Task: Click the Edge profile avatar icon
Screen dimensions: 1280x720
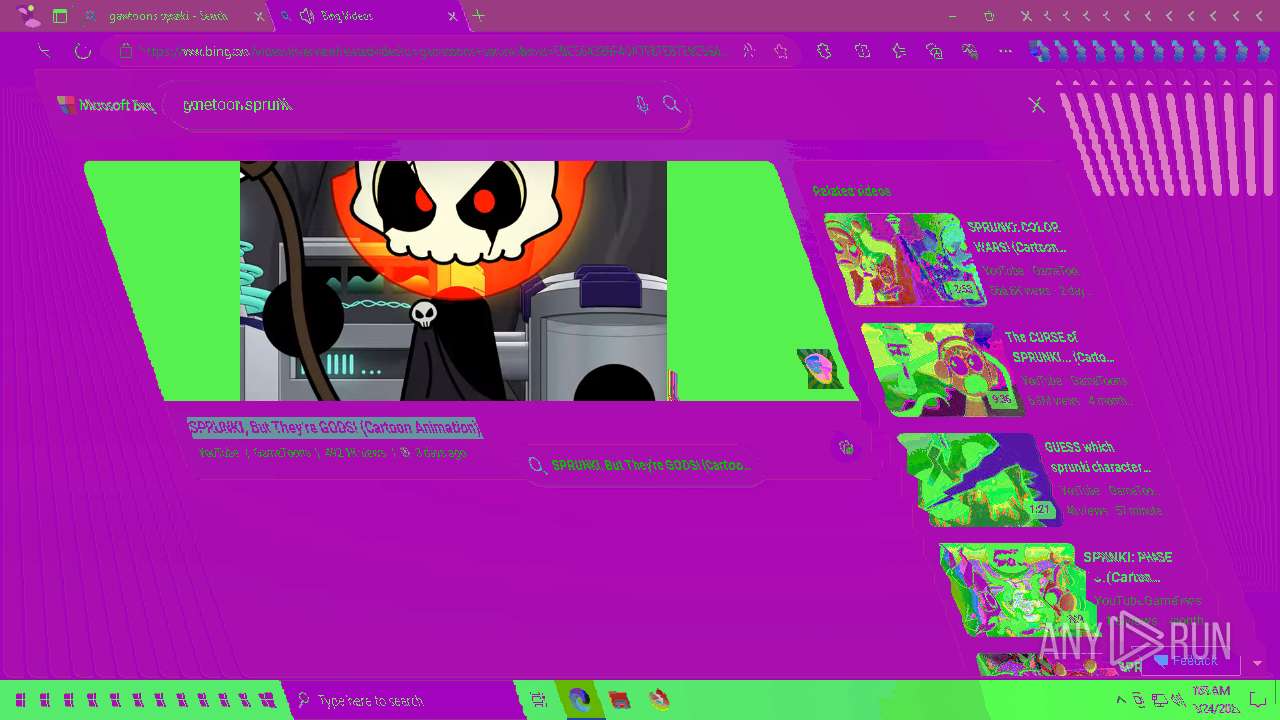Action: pyautogui.click(x=30, y=15)
